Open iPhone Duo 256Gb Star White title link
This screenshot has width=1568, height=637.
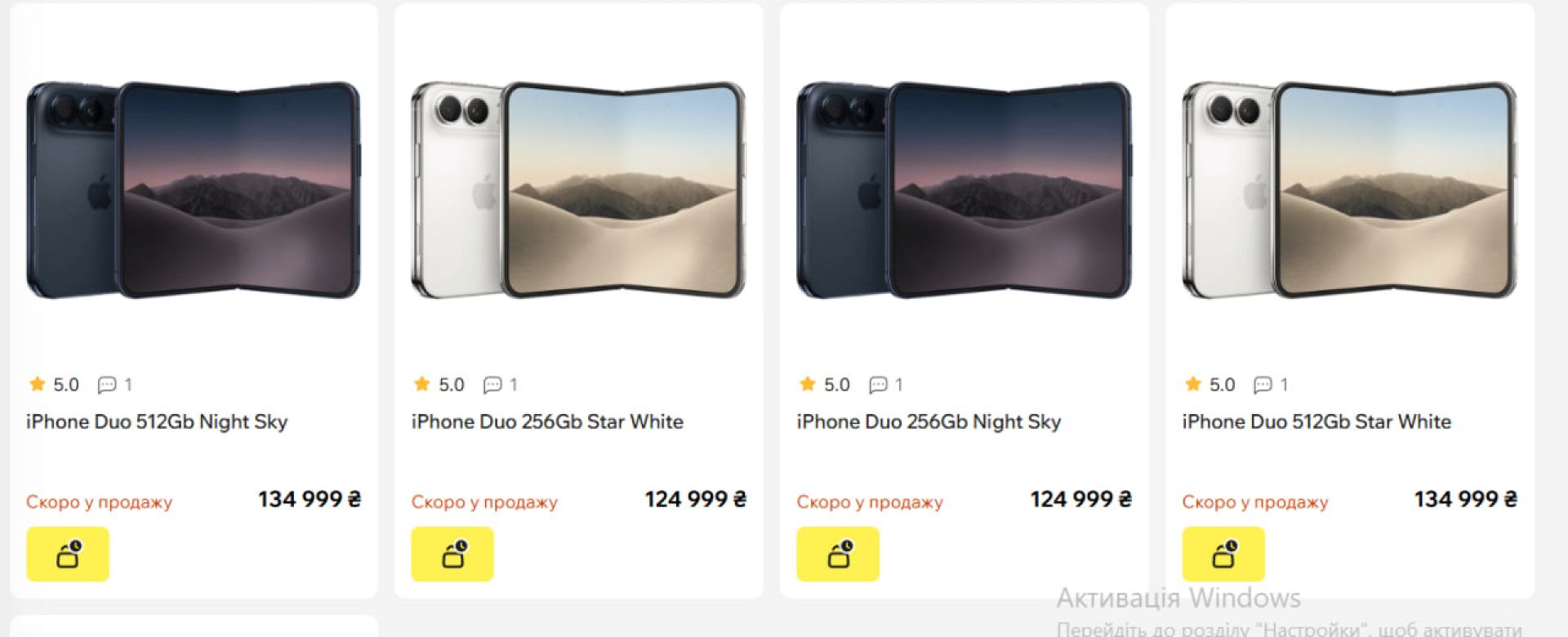pyautogui.click(x=547, y=422)
